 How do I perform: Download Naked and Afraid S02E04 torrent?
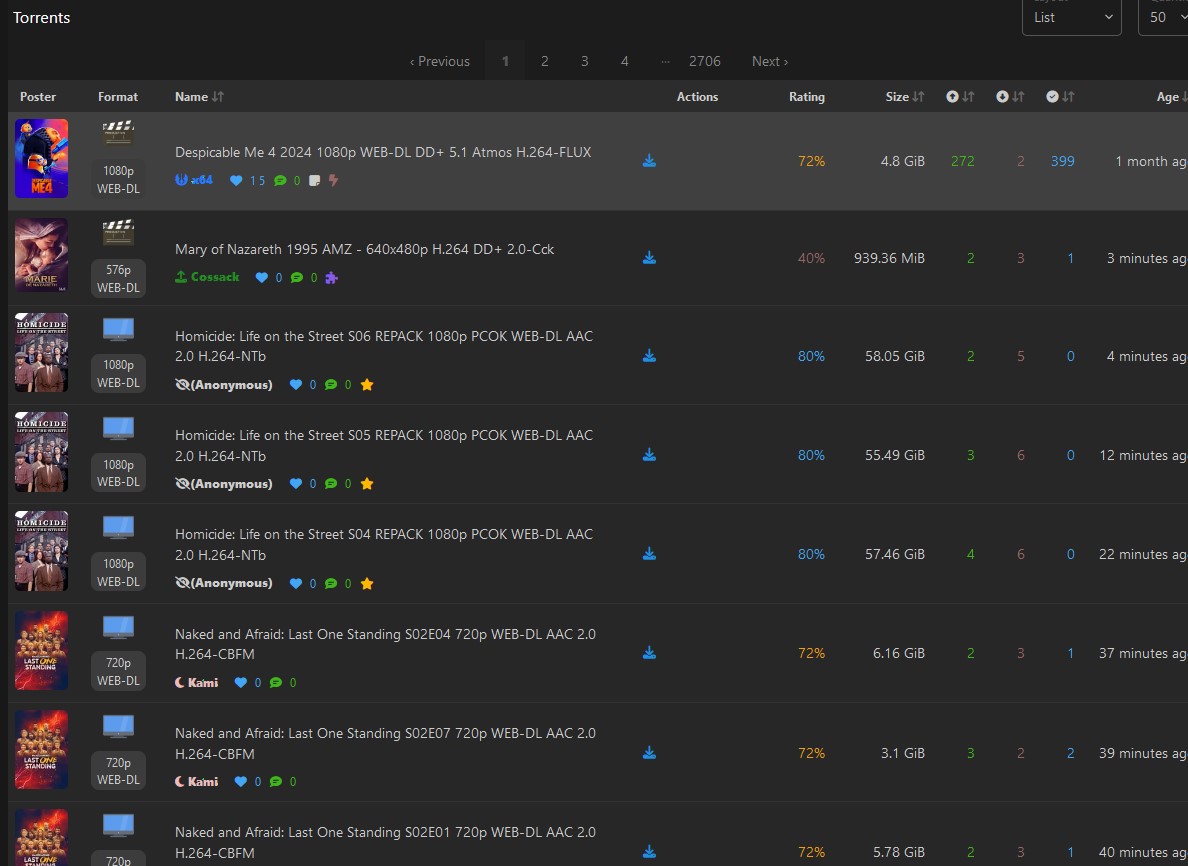click(649, 653)
